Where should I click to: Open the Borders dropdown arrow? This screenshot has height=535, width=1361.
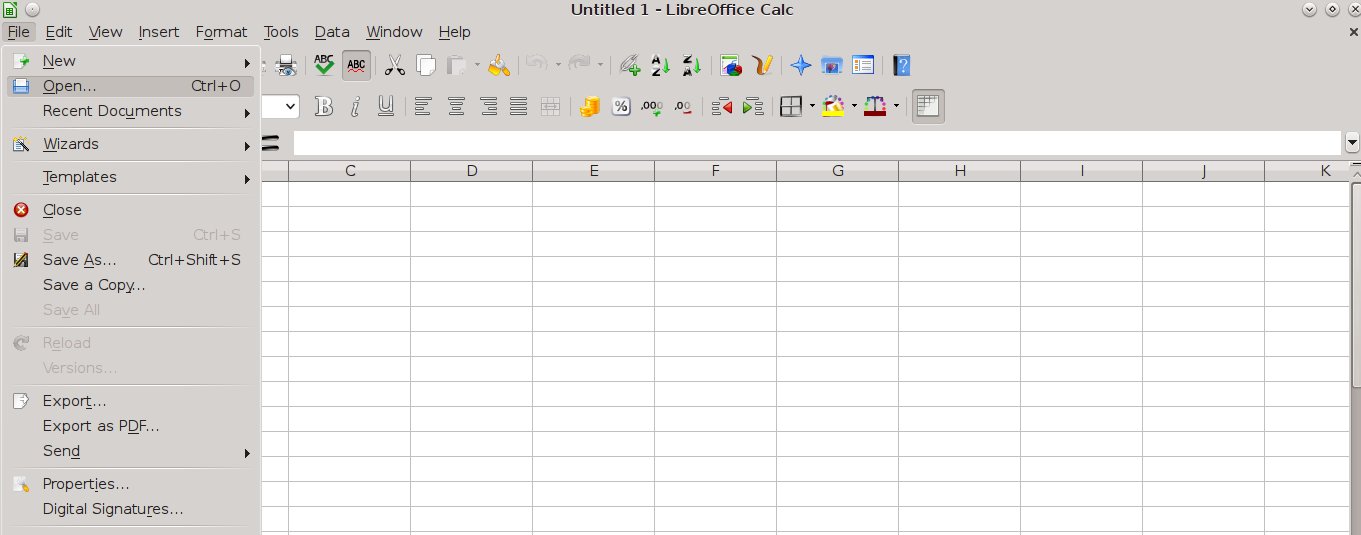(x=812, y=106)
